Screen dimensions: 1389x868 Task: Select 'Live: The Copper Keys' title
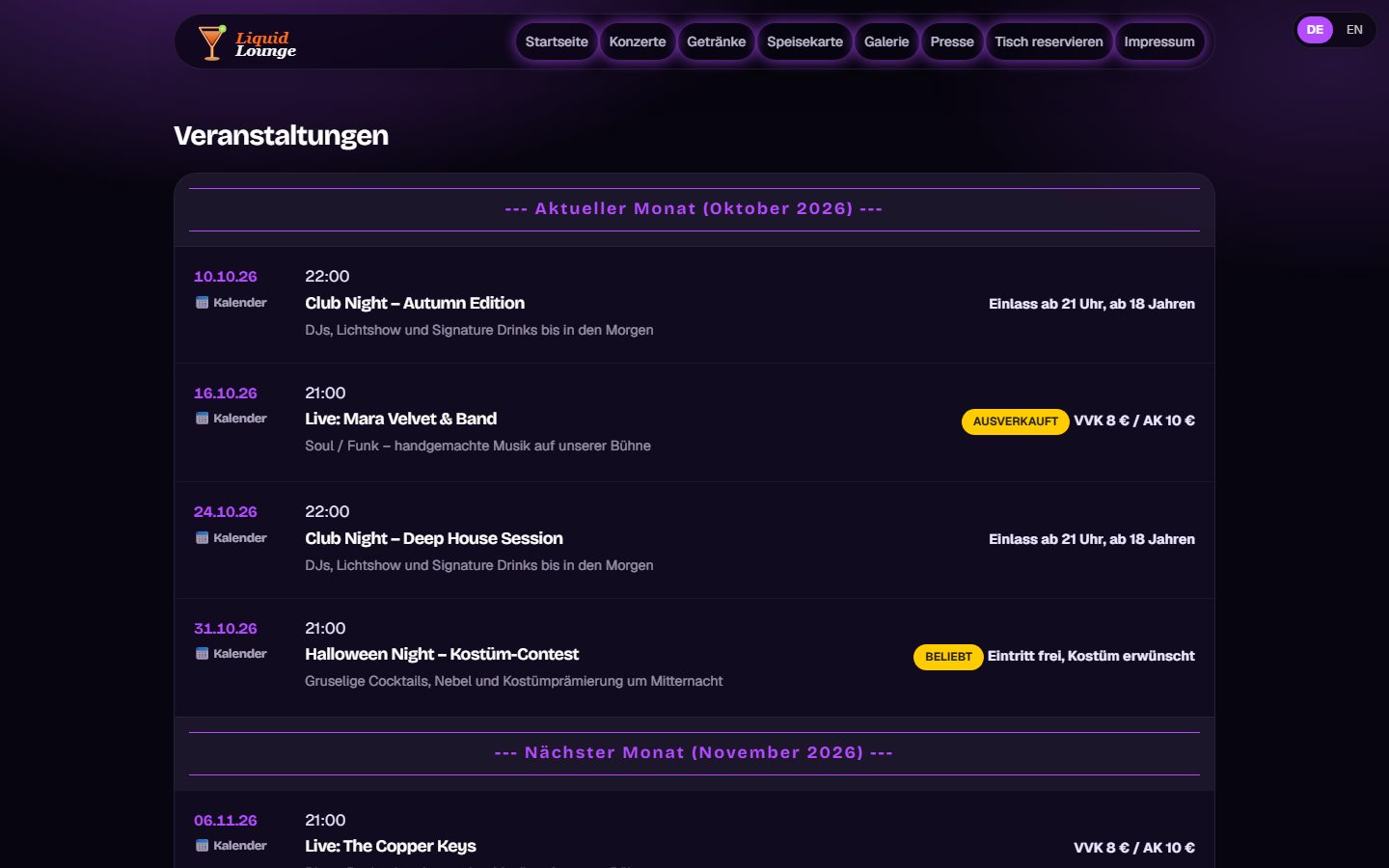coord(391,846)
